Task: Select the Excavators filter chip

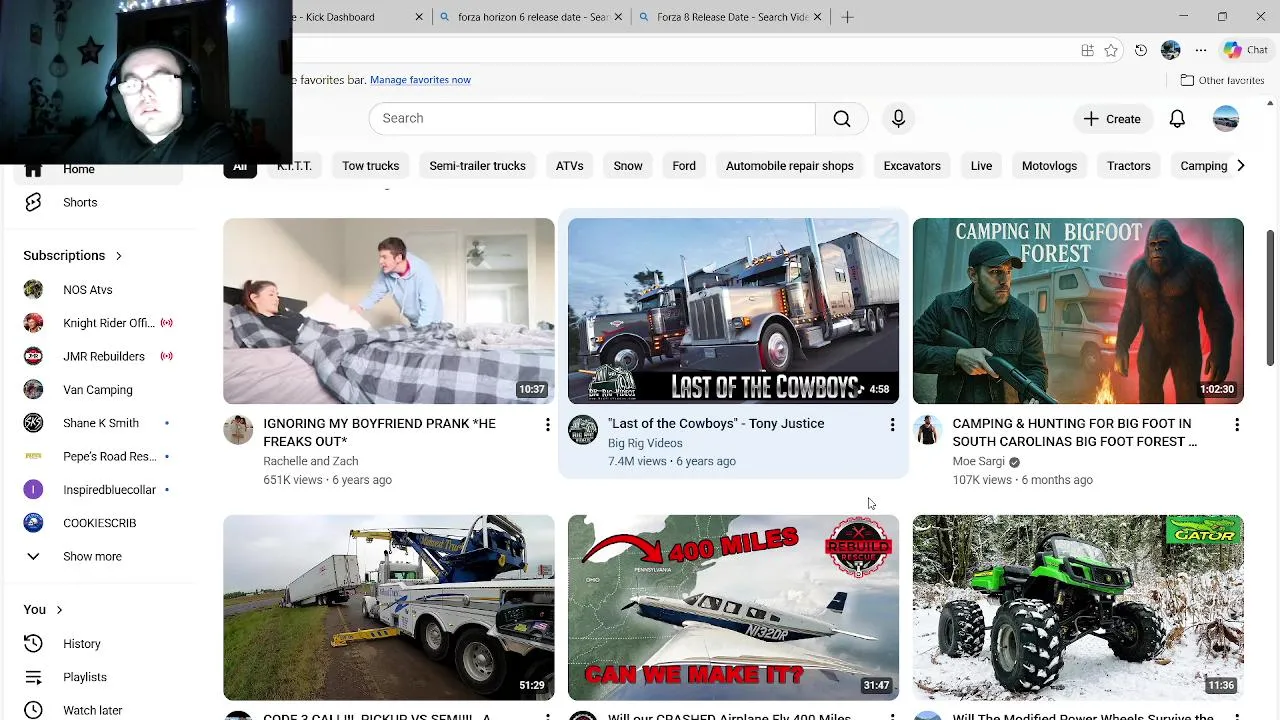Action: 912,166
